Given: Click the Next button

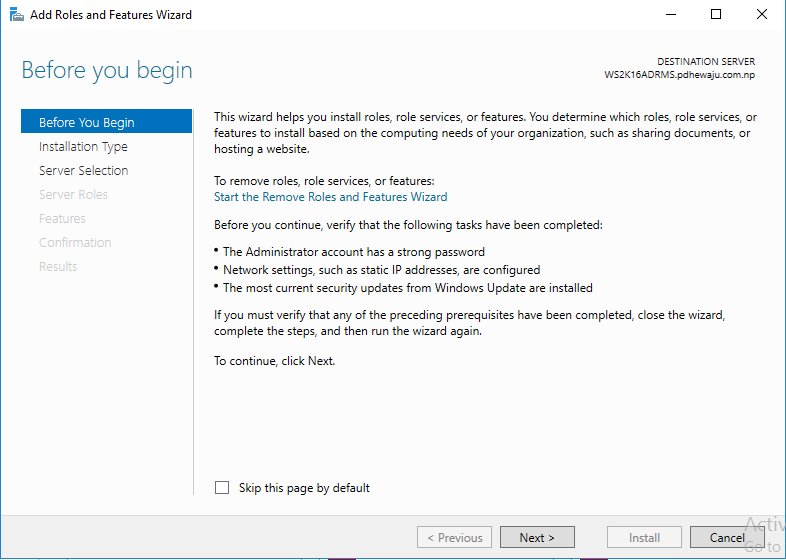Looking at the screenshot, I should pyautogui.click(x=537, y=537).
